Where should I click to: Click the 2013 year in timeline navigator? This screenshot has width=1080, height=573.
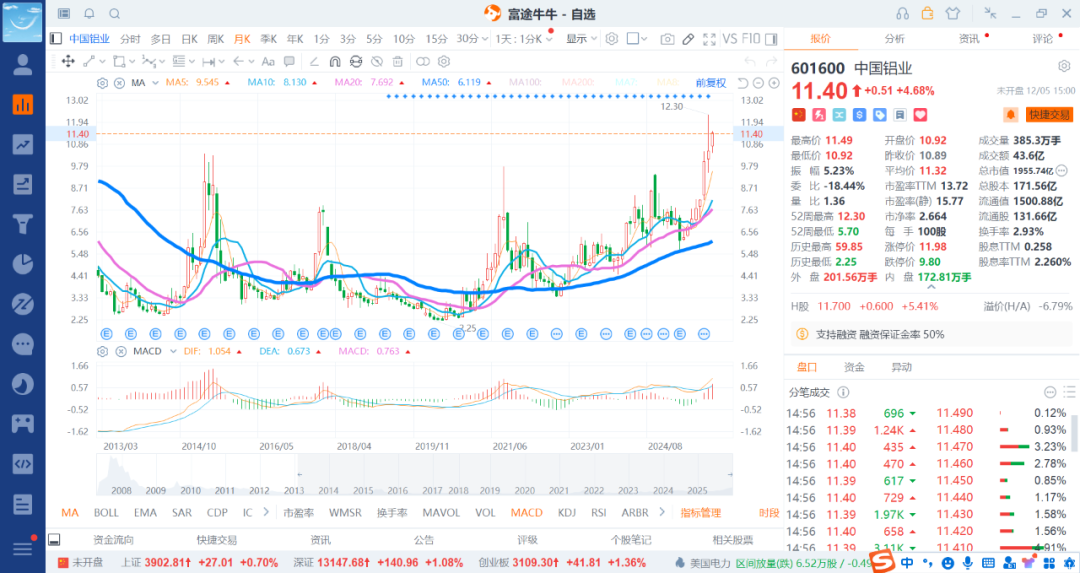point(294,490)
